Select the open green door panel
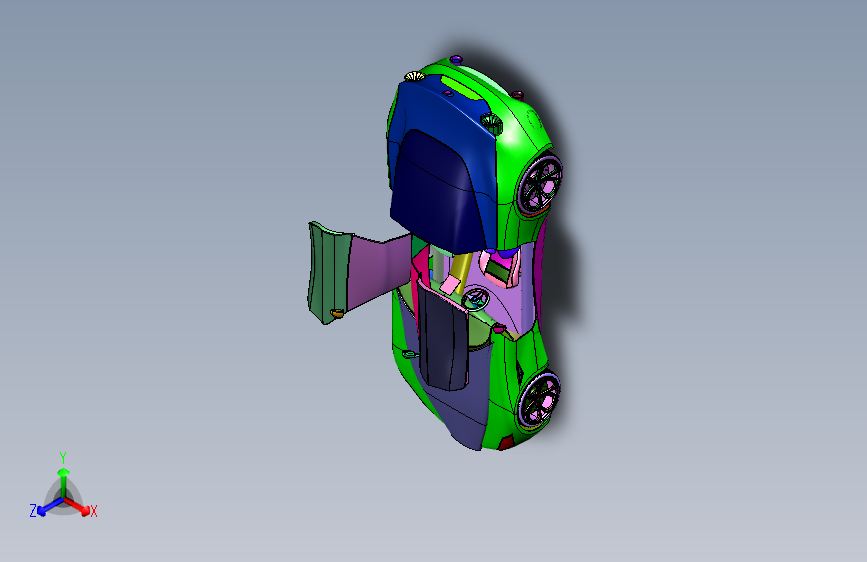Image resolution: width=867 pixels, height=562 pixels. pyautogui.click(x=330, y=272)
